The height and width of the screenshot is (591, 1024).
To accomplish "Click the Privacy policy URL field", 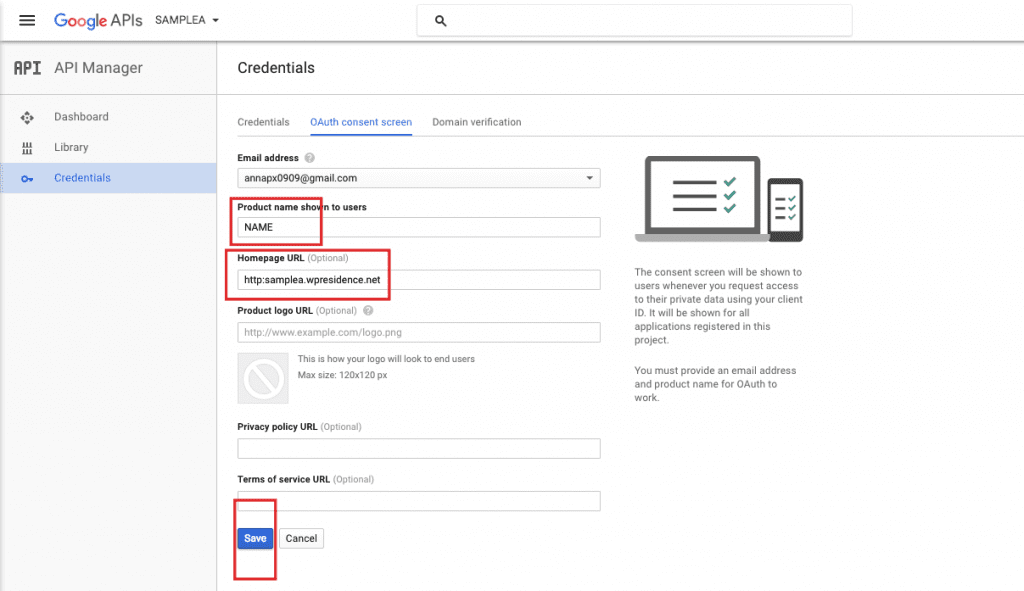I will (x=419, y=449).
